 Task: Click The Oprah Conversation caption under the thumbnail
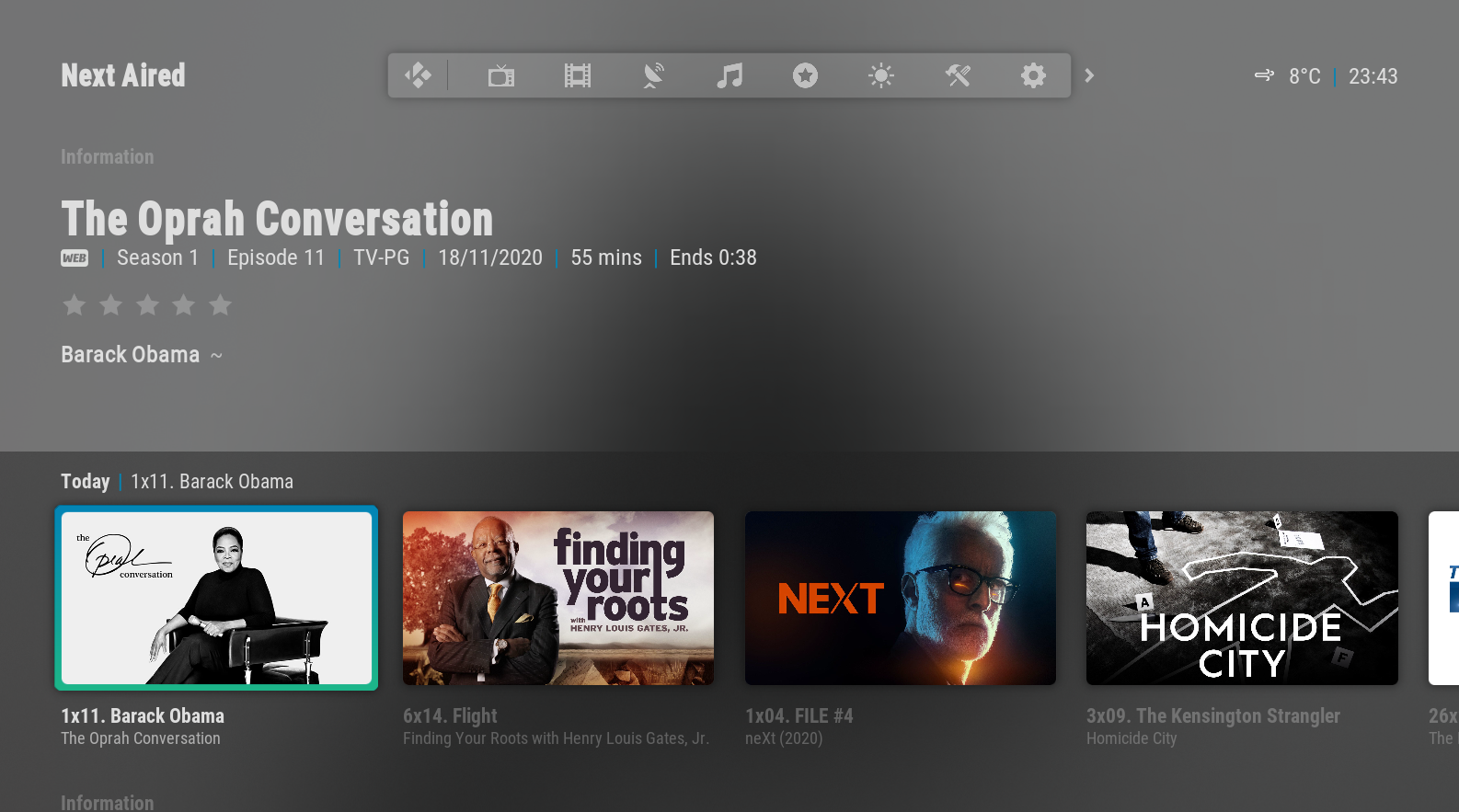(141, 738)
